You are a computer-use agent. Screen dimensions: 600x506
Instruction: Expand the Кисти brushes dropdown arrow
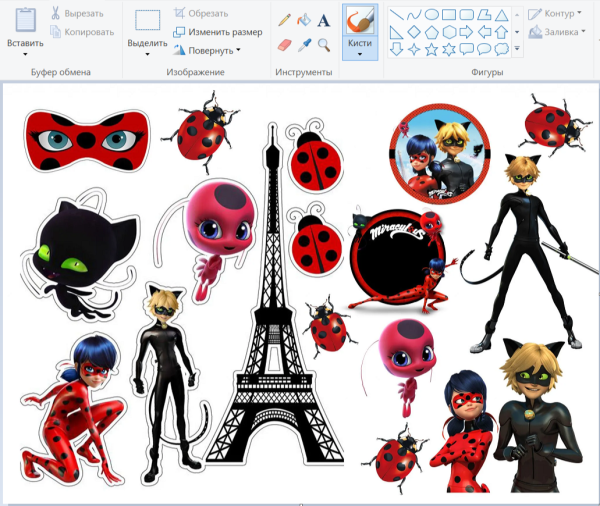coord(360,54)
